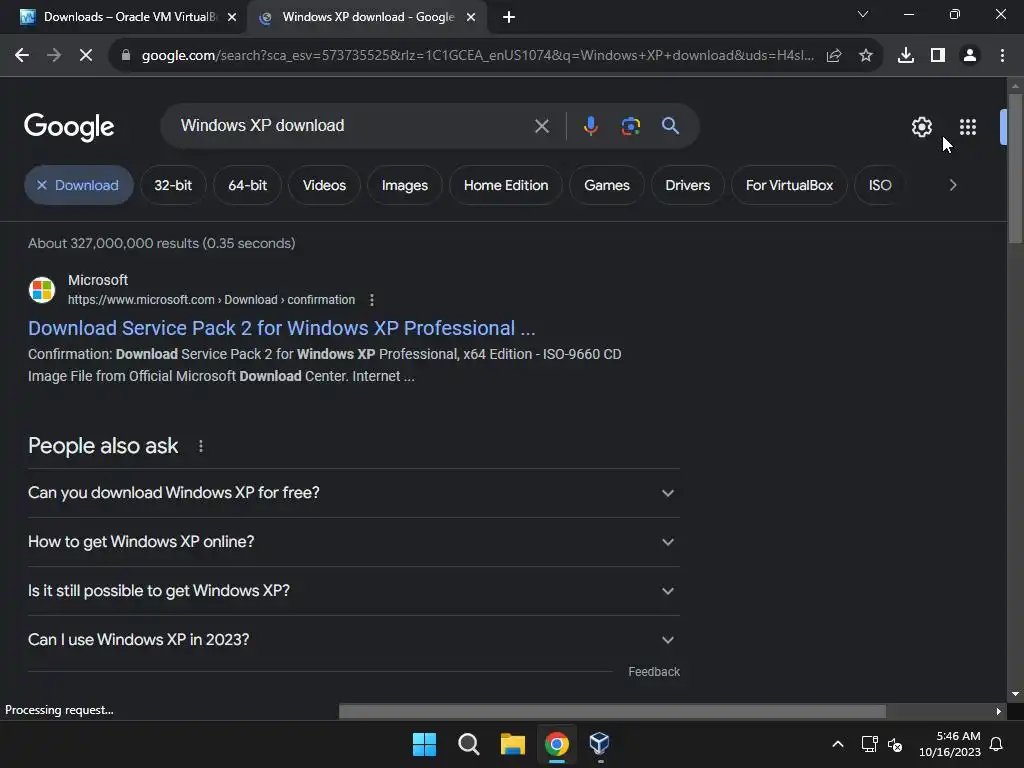The height and width of the screenshot is (768, 1024).
Task: Apply the 32-bit filter chip
Action: (173, 185)
